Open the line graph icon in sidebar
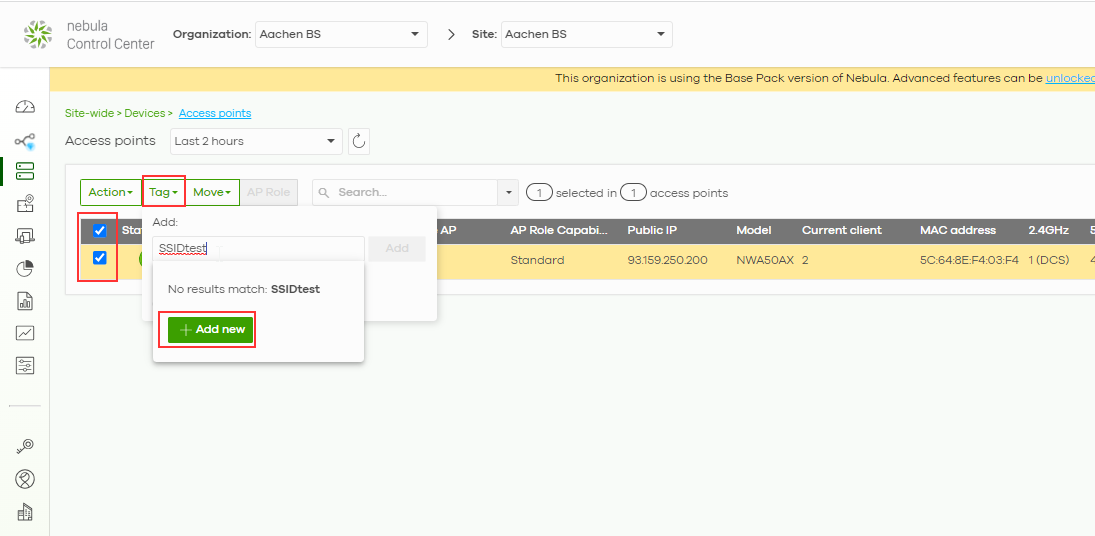Viewport: 1095px width, 536px height. pyautogui.click(x=25, y=333)
